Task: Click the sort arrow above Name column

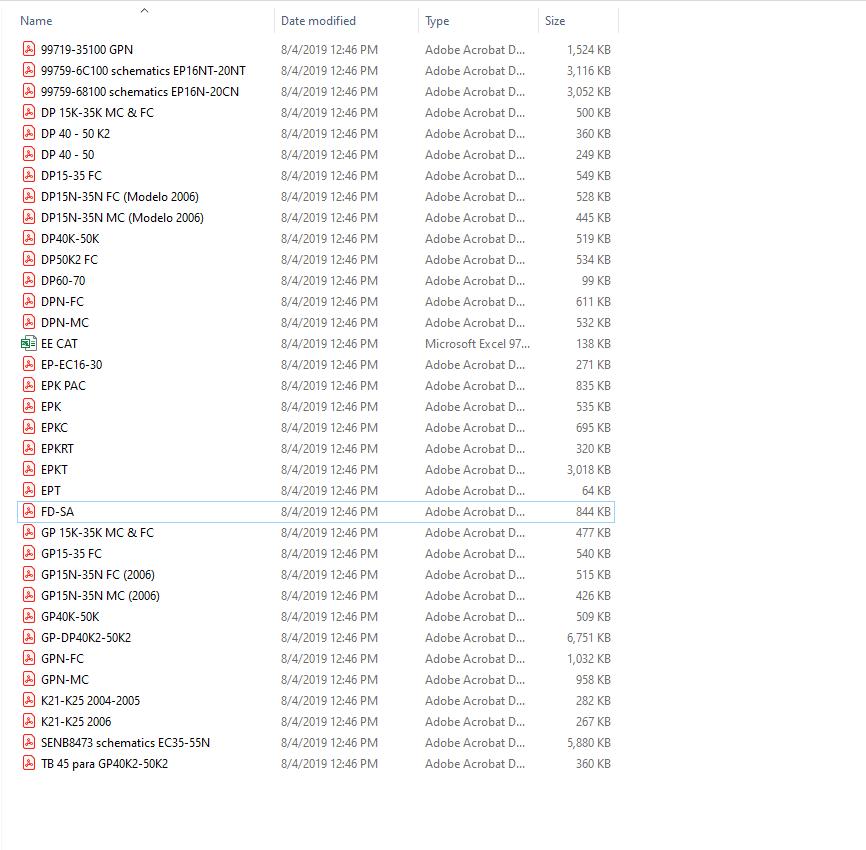Action: click(x=145, y=10)
